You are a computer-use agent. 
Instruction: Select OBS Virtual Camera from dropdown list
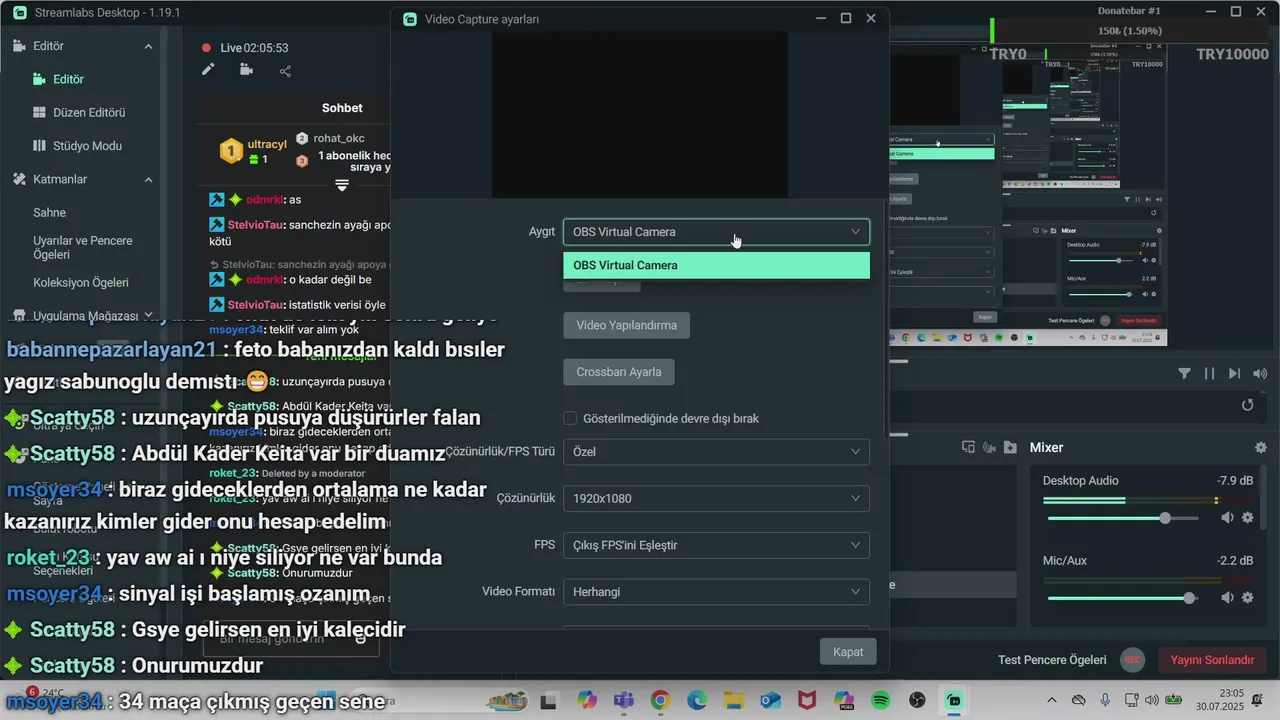pyautogui.click(x=716, y=265)
